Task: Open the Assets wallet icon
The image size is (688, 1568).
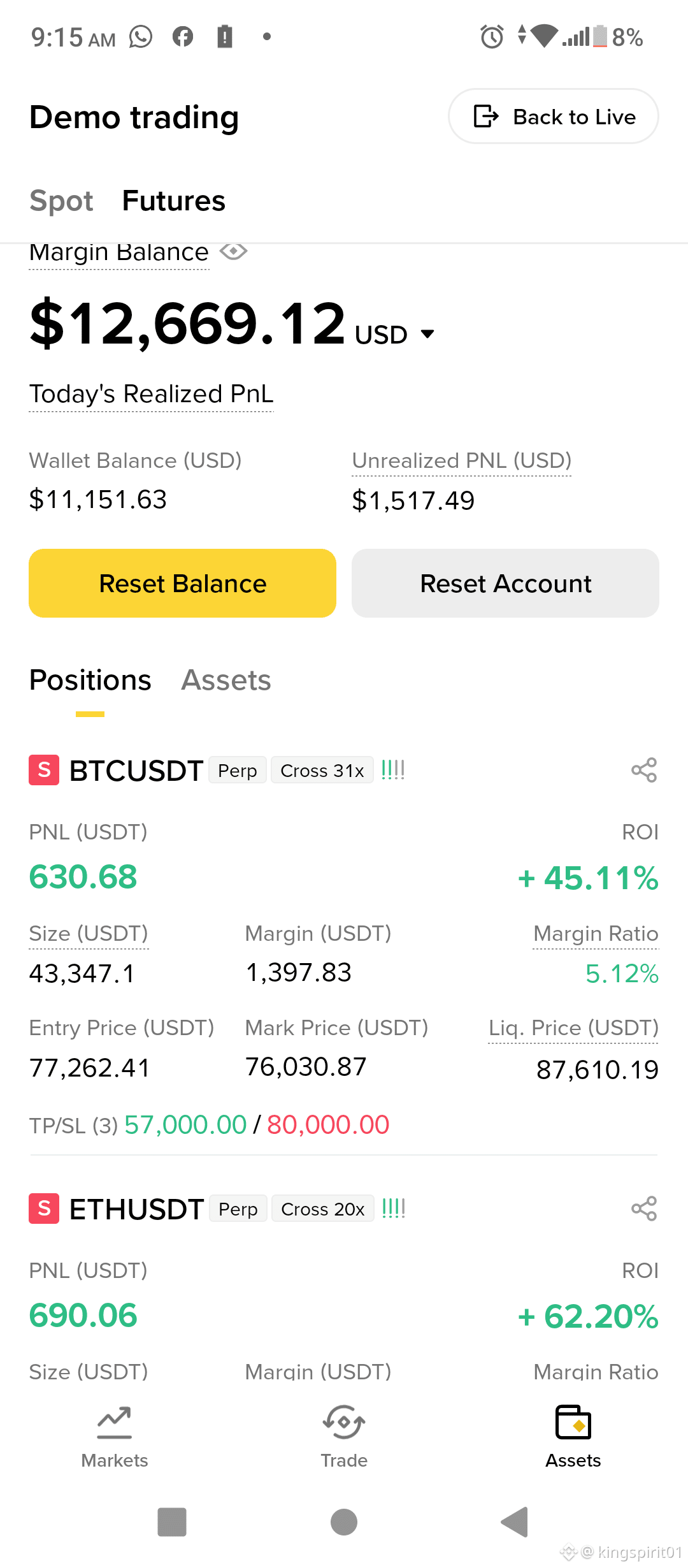Action: (573, 1423)
